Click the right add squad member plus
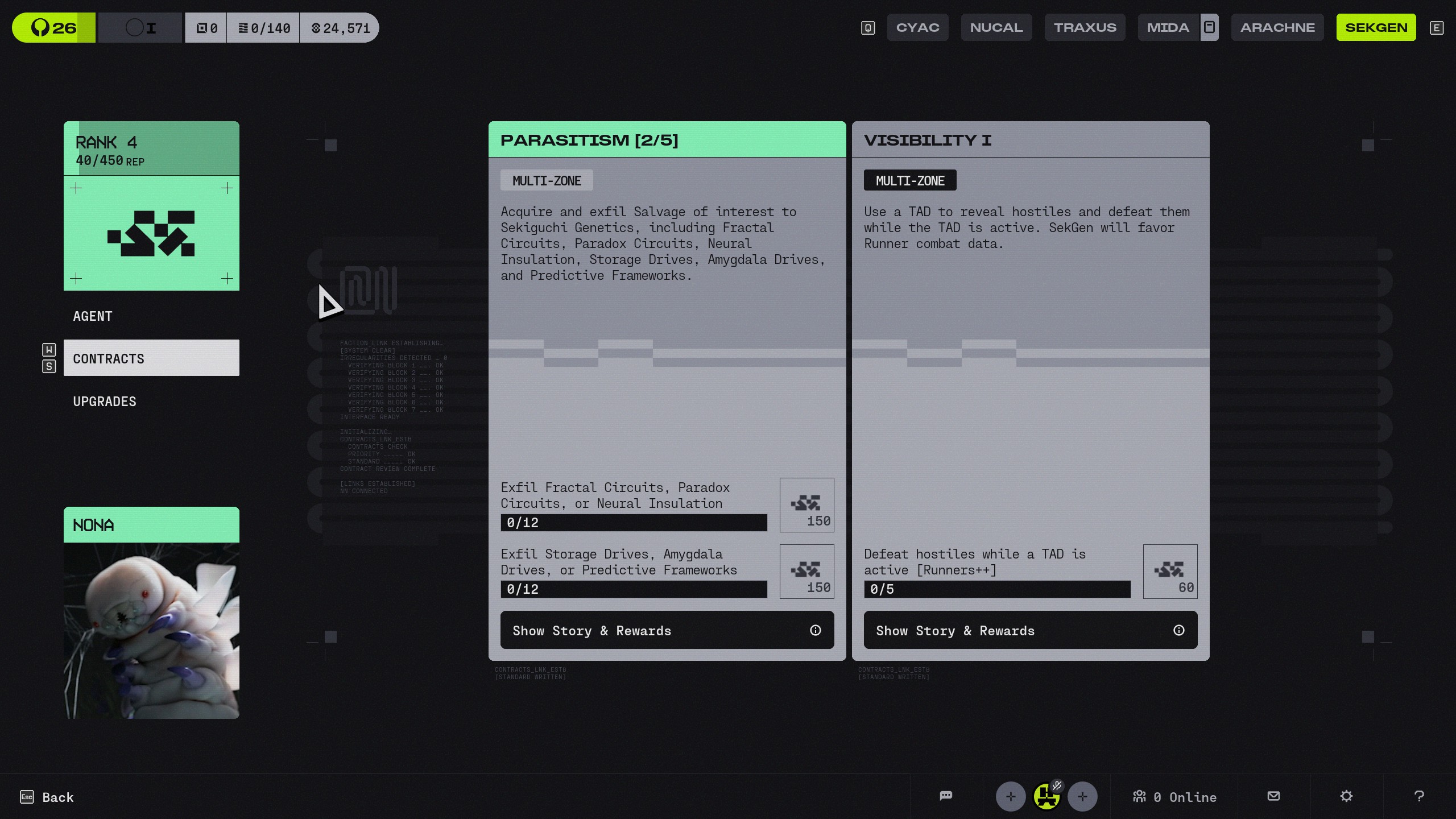 coord(1082,796)
